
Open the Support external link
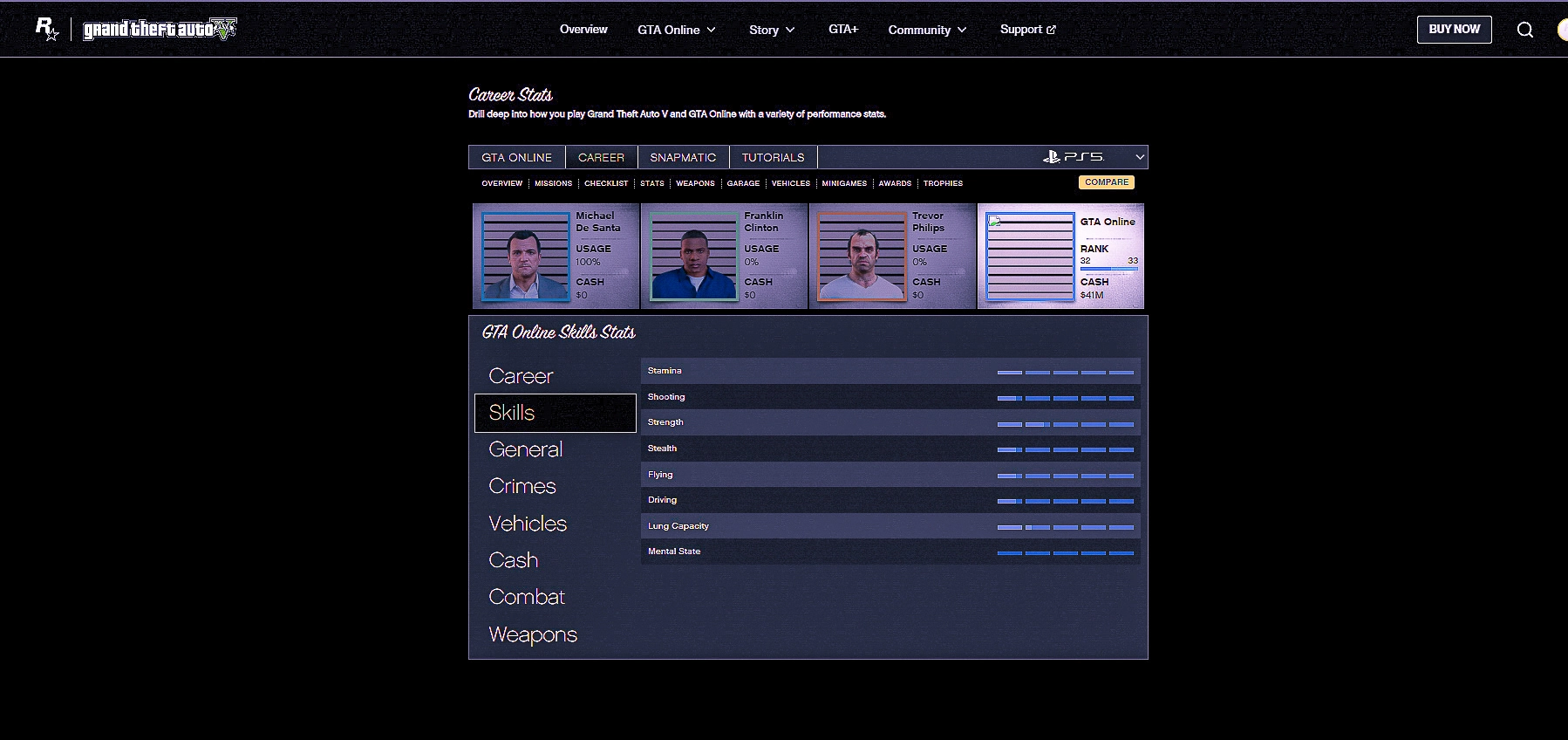(x=1027, y=30)
